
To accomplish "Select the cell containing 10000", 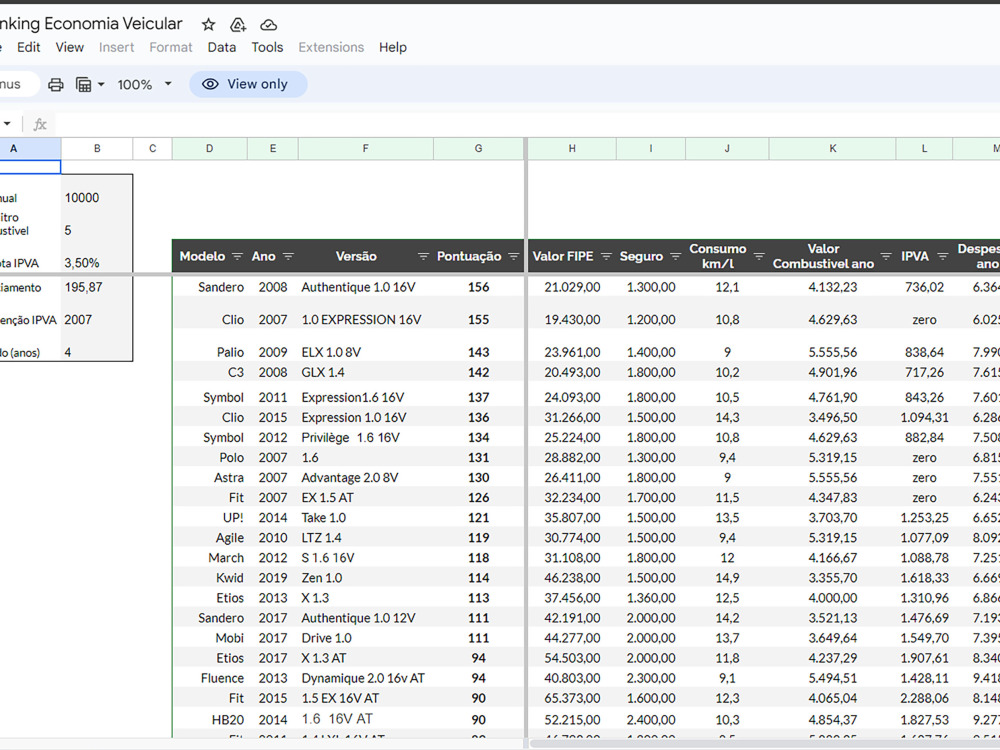I will coord(97,198).
